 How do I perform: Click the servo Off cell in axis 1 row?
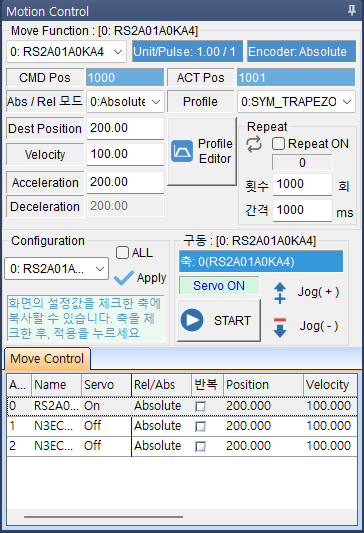coord(106,426)
